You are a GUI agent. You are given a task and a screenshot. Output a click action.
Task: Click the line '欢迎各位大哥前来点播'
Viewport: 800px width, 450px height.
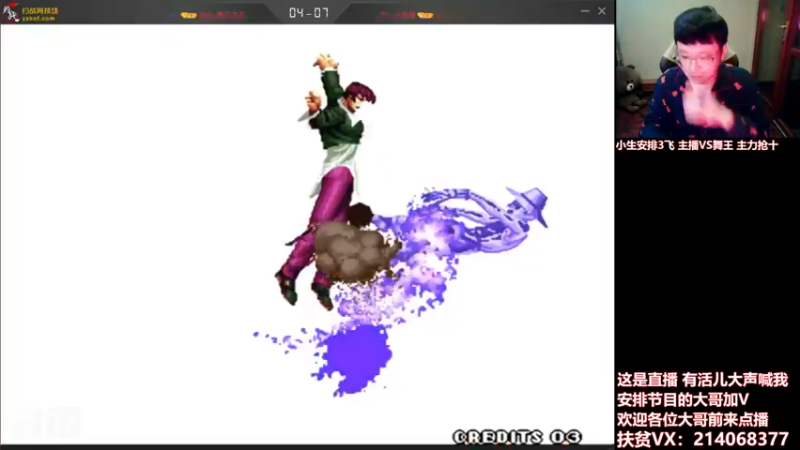[693, 419]
